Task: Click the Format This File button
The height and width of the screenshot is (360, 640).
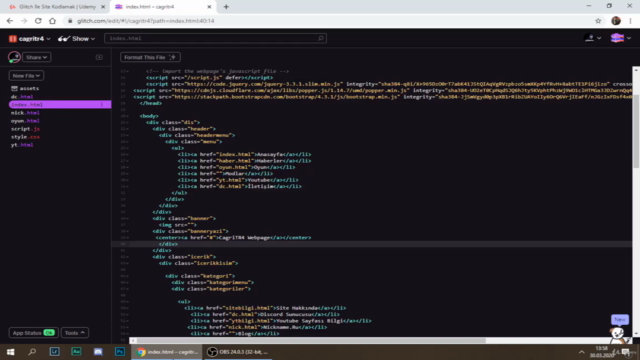Action: point(150,57)
